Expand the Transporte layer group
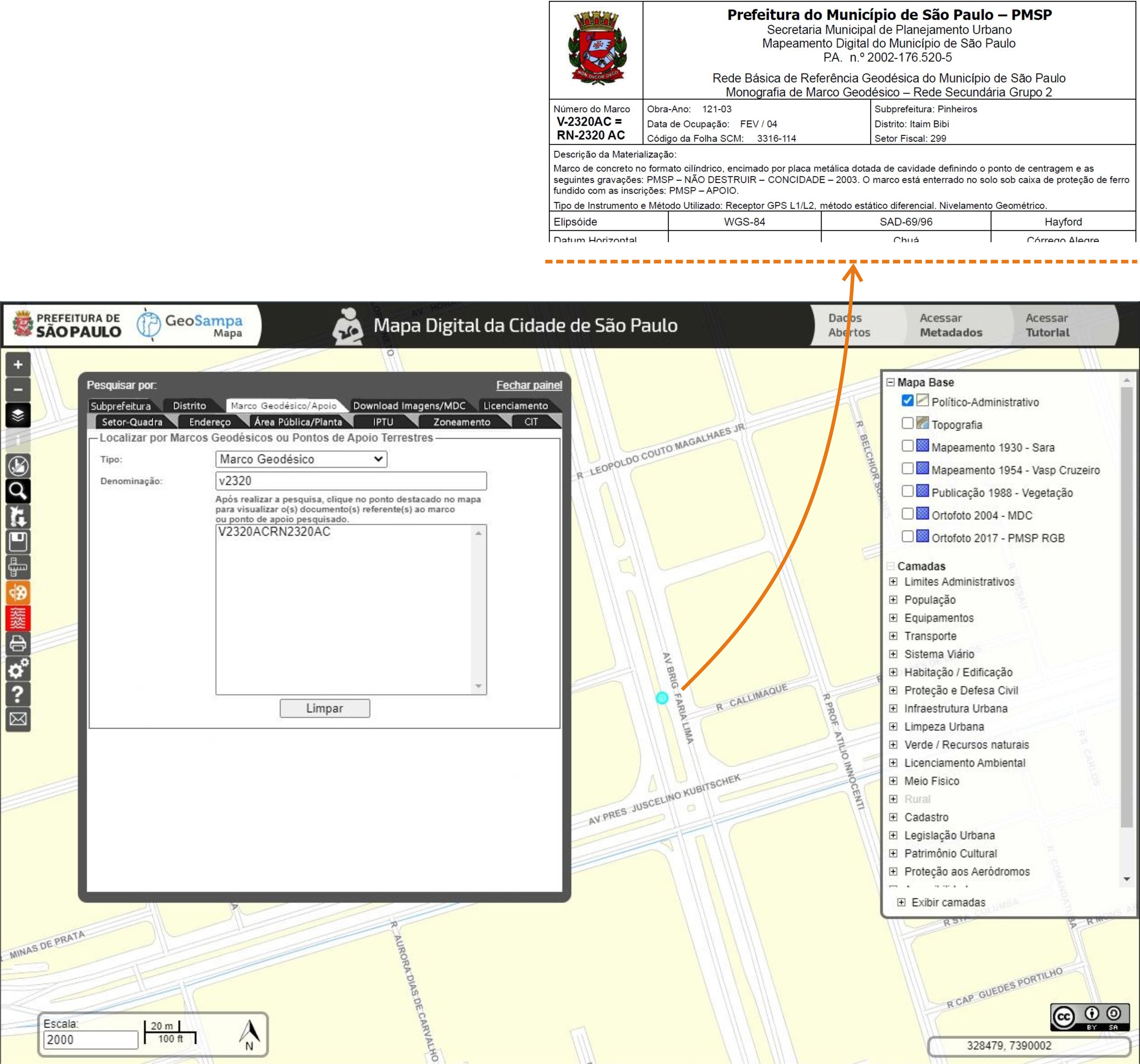The width and height of the screenshot is (1140, 1064). tap(893, 636)
